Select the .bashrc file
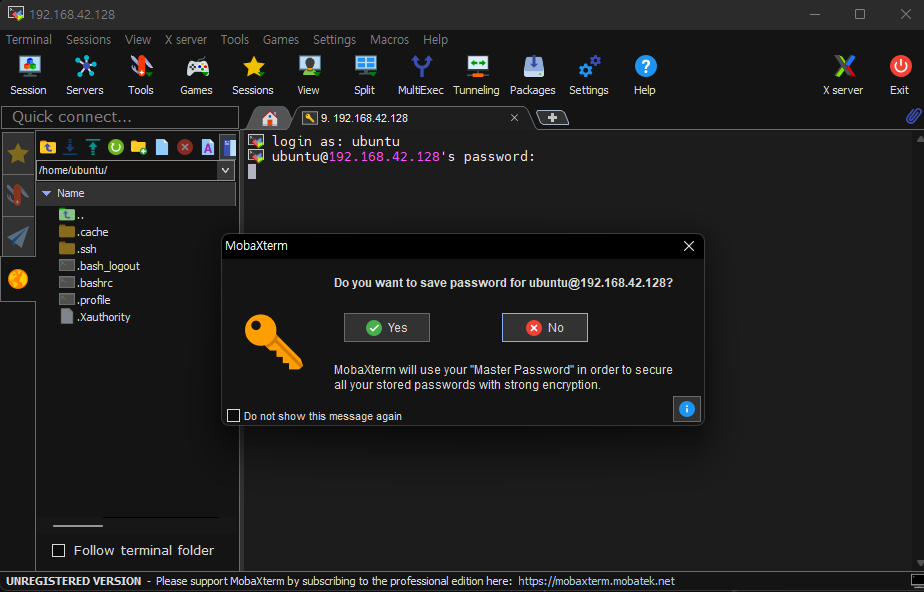924x592 pixels. coord(86,283)
